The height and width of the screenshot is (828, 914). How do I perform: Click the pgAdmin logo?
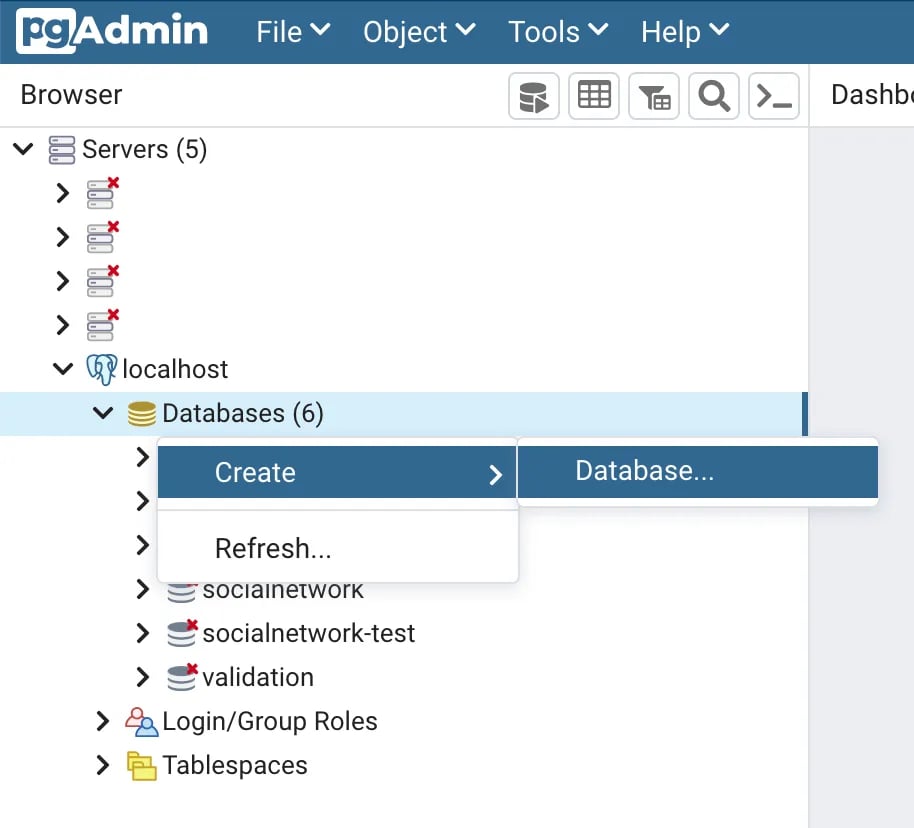(109, 31)
